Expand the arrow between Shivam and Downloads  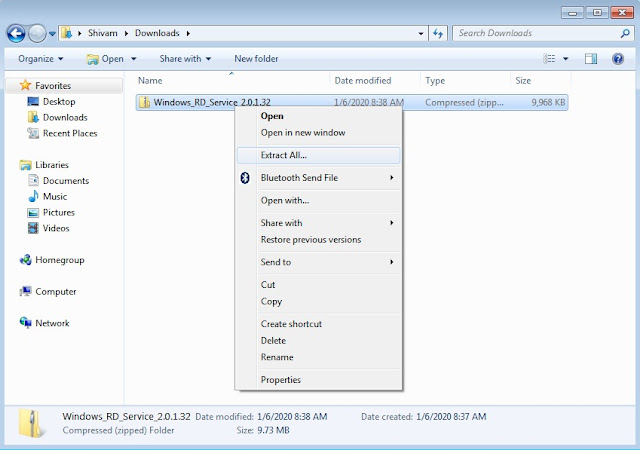[x=126, y=33]
